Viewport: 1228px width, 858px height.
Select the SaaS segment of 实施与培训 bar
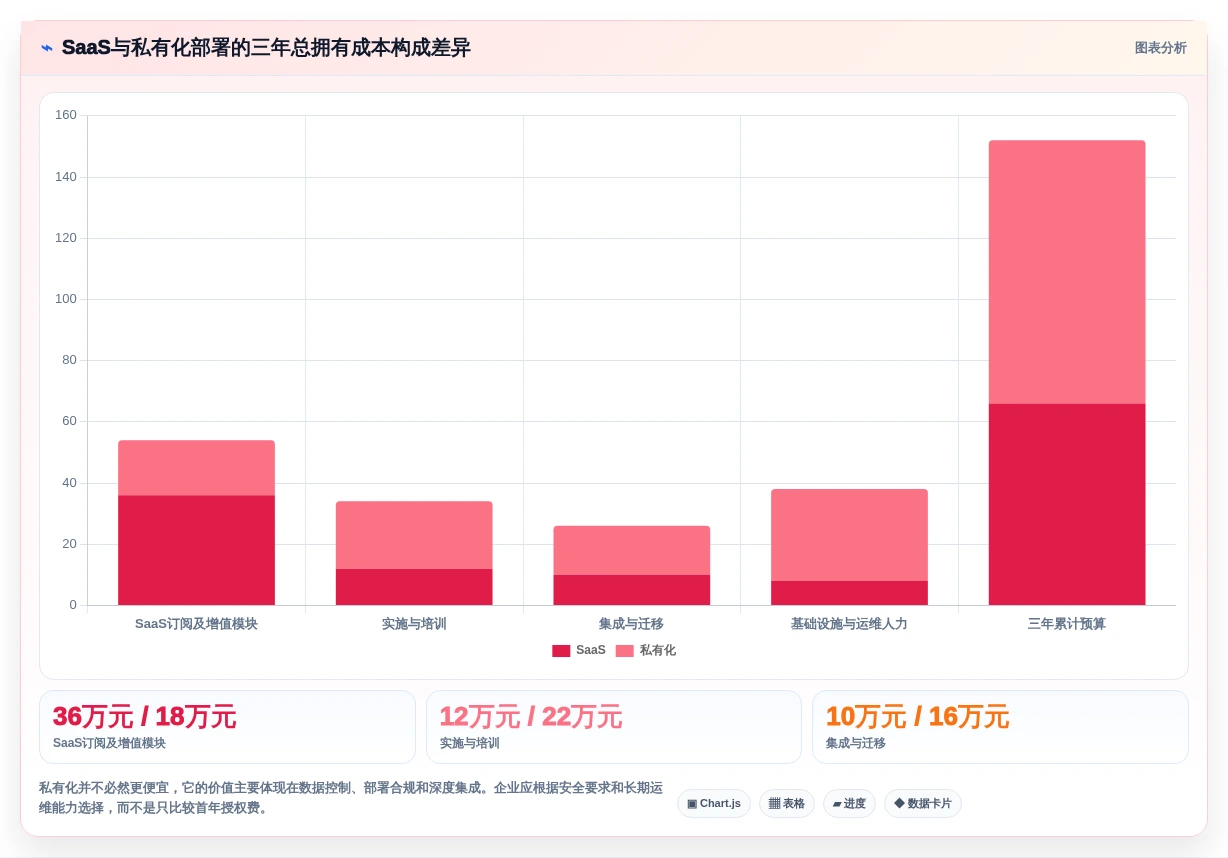click(x=414, y=587)
